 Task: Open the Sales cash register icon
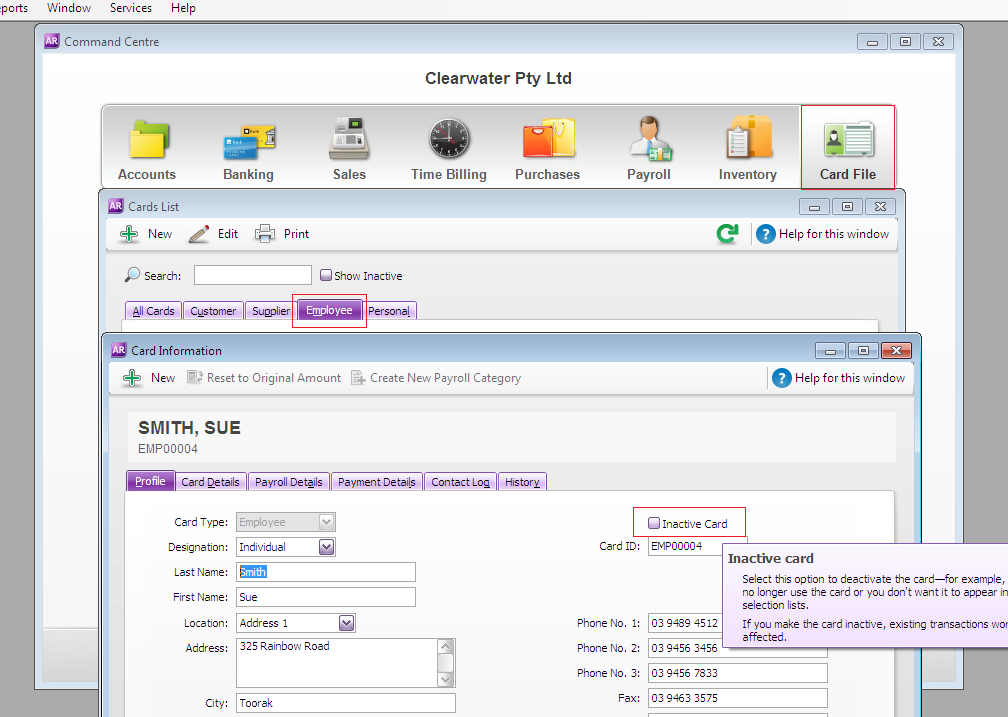coord(349,138)
